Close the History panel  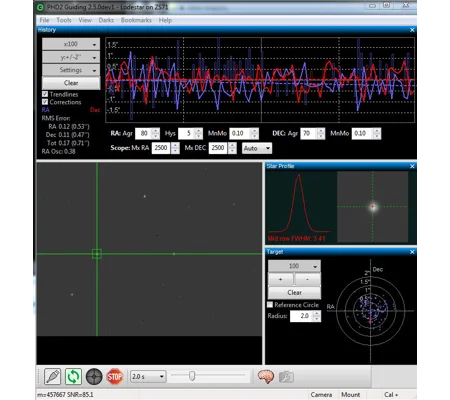[412, 30]
